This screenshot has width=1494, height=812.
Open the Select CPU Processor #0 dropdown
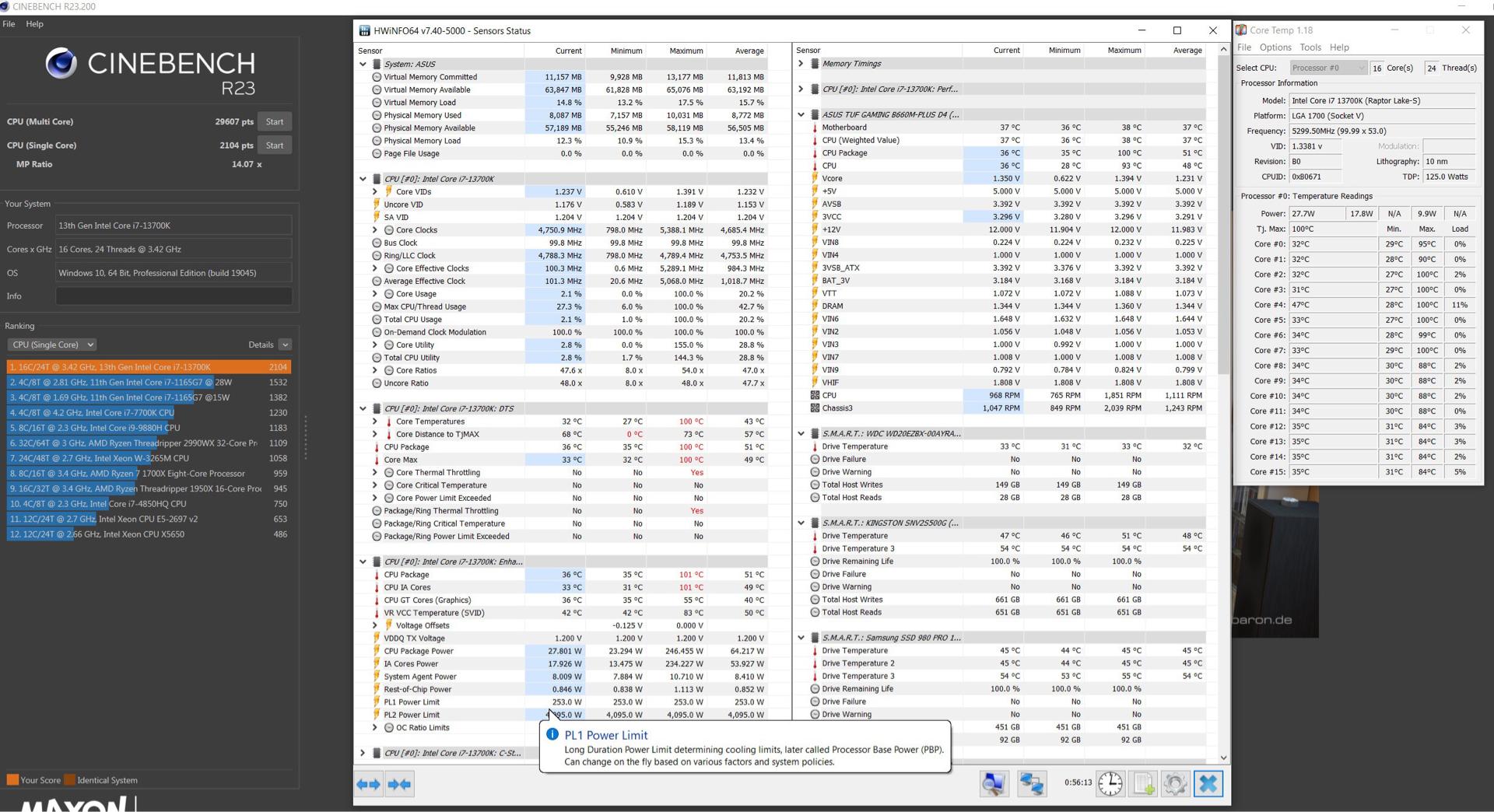[x=1328, y=68]
